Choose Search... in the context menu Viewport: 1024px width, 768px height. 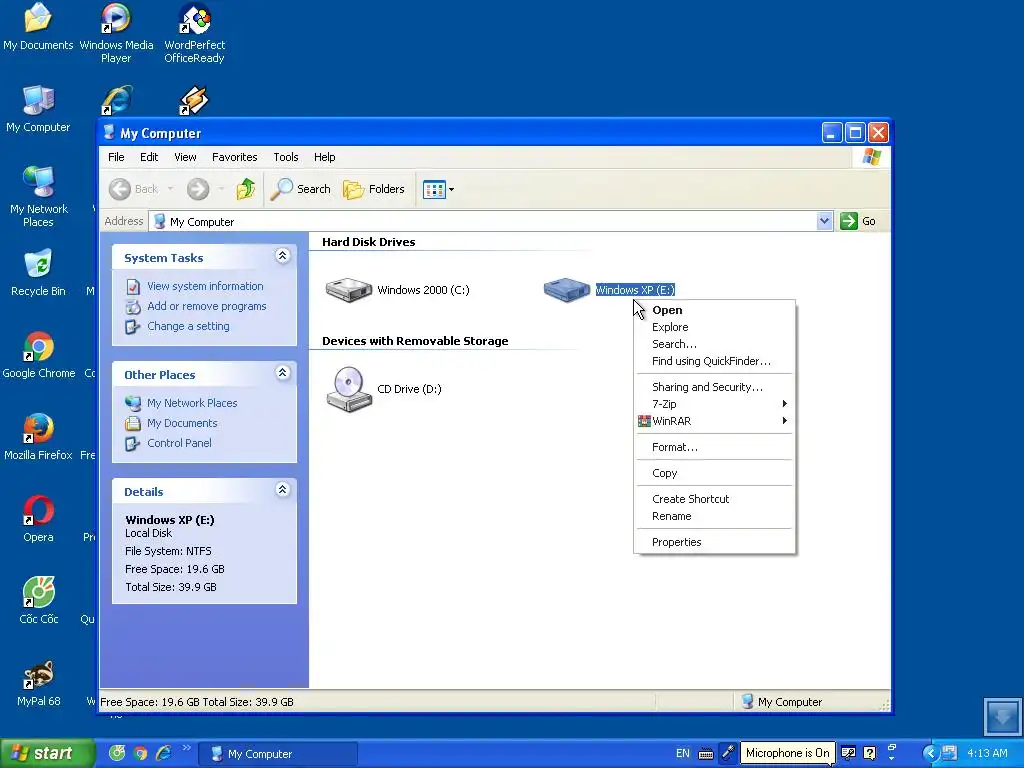[714, 344]
